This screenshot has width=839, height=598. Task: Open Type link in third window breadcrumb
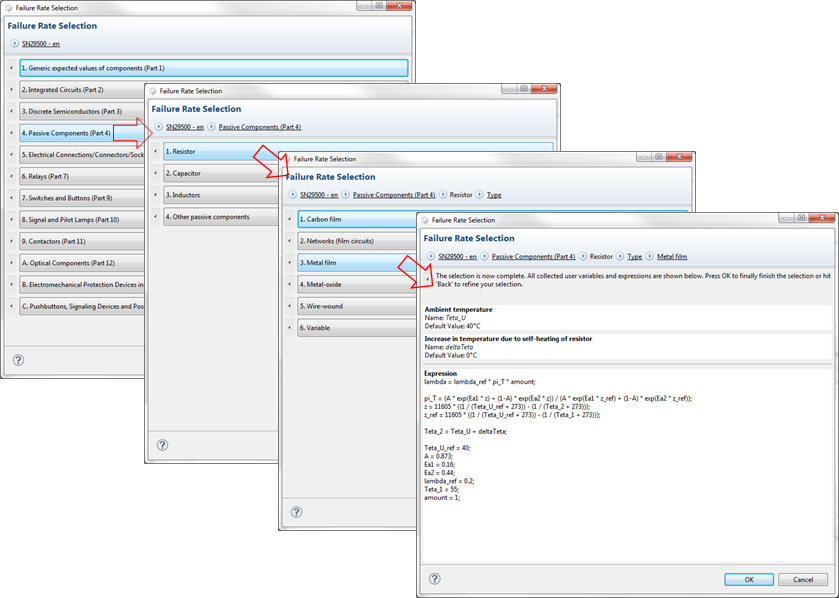494,195
